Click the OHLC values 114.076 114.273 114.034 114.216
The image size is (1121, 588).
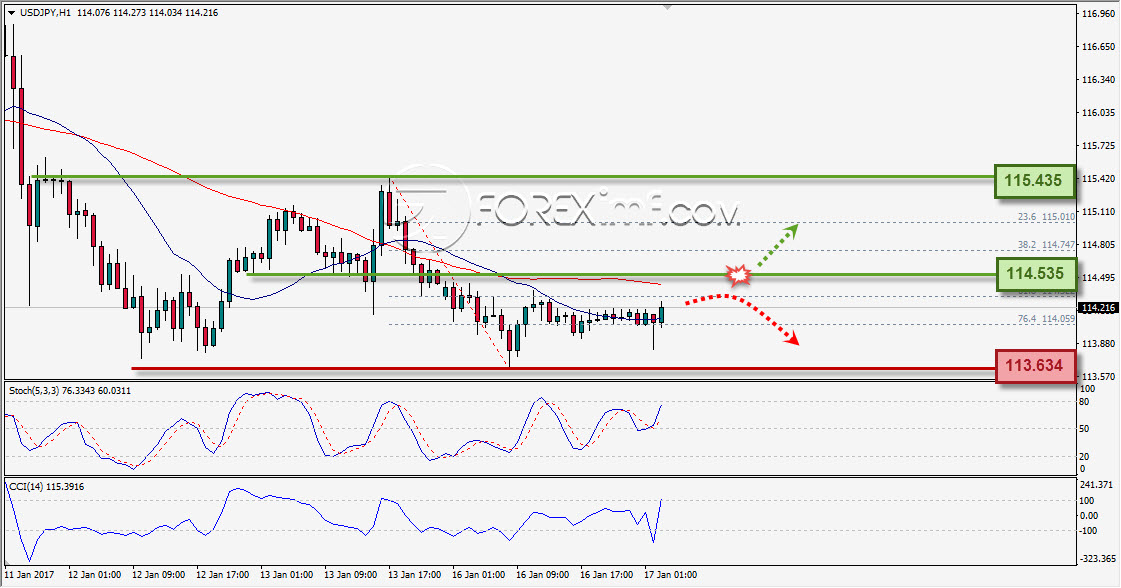[147, 13]
